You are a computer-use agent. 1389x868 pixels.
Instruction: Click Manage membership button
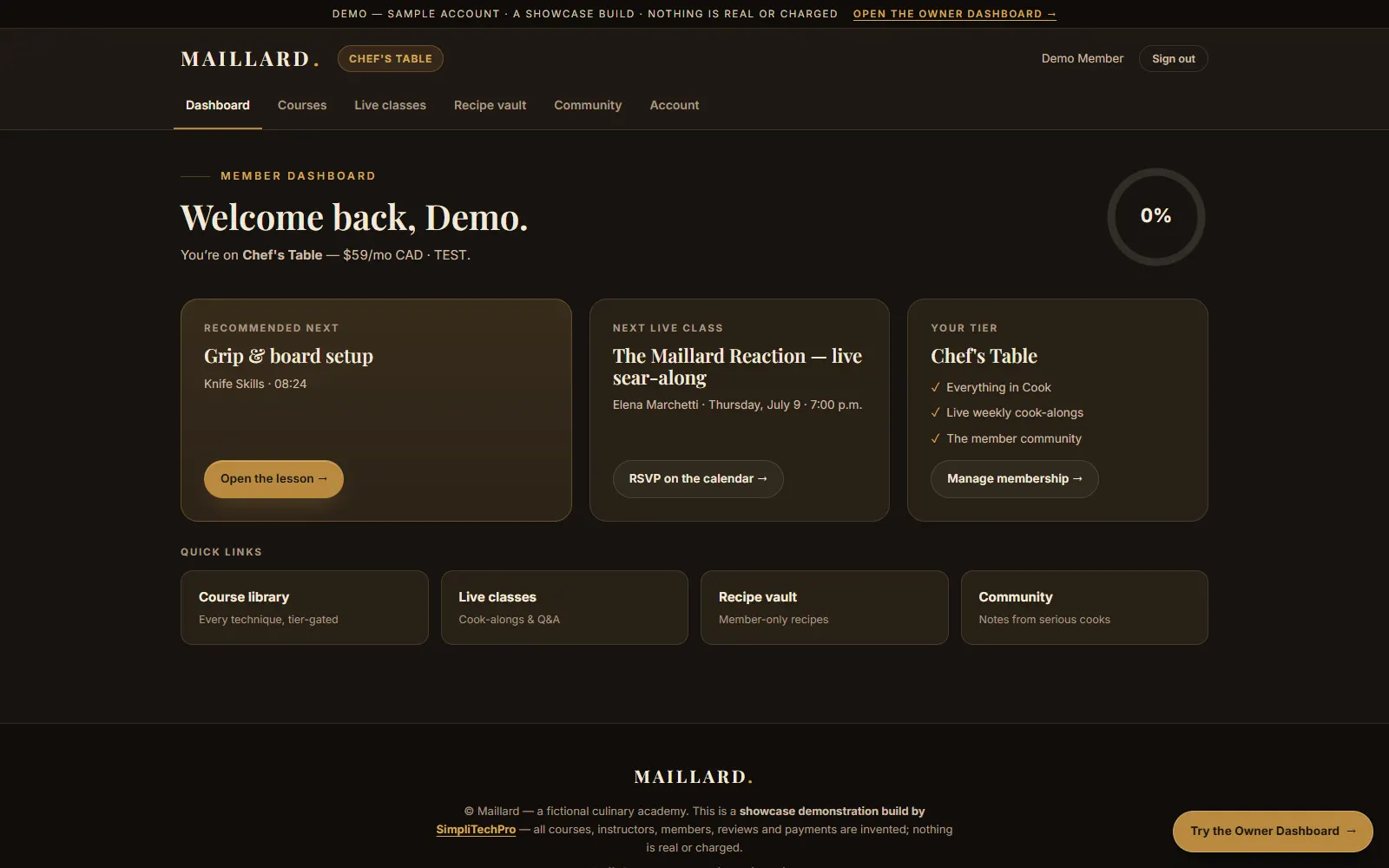(1014, 479)
